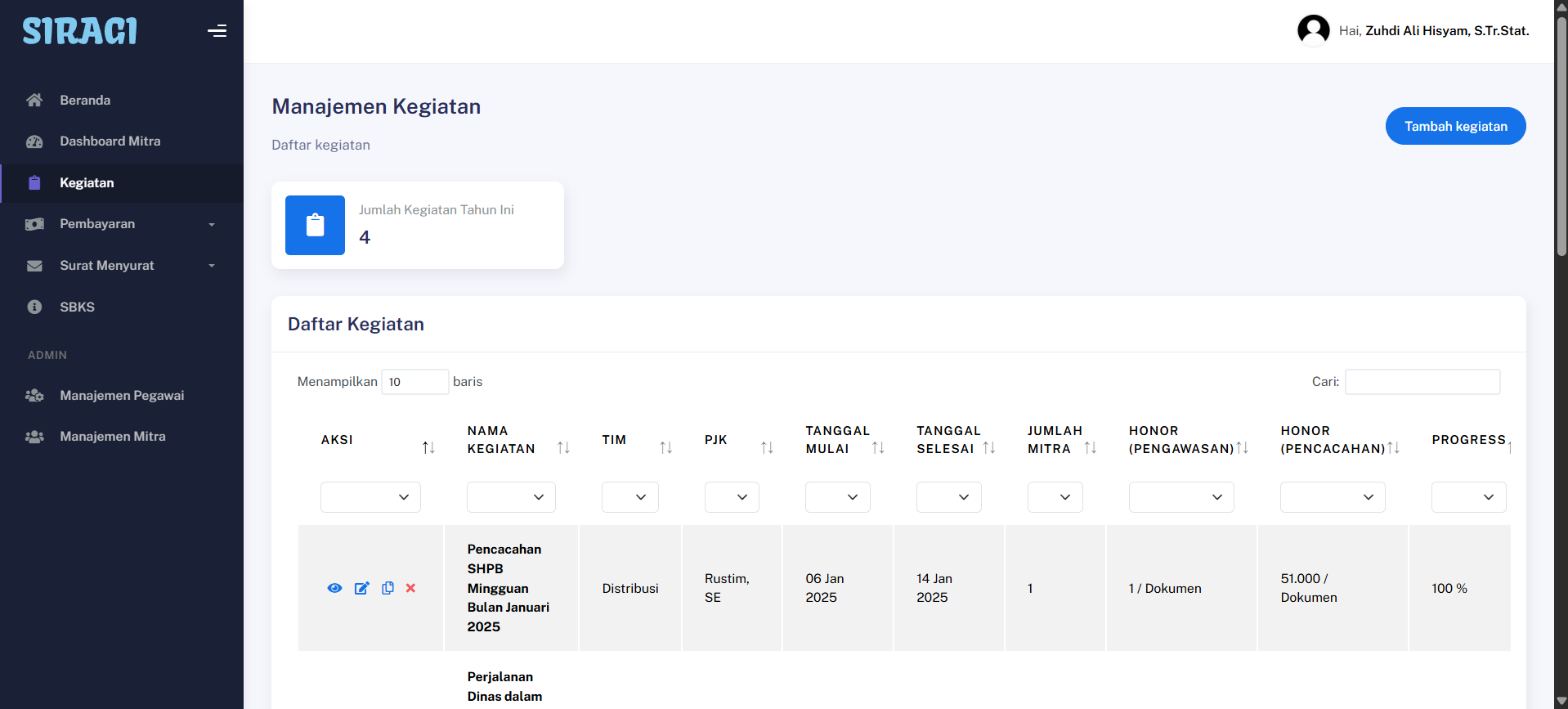This screenshot has width=1568, height=709.
Task: Click the SIRAGI logo link
Action: pyautogui.click(x=79, y=31)
